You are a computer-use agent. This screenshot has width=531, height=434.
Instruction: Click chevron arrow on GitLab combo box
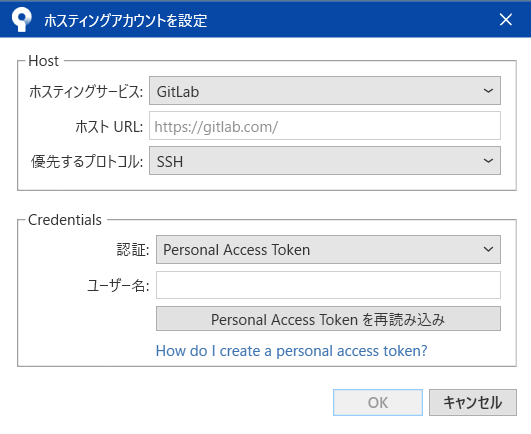pyautogui.click(x=488, y=91)
